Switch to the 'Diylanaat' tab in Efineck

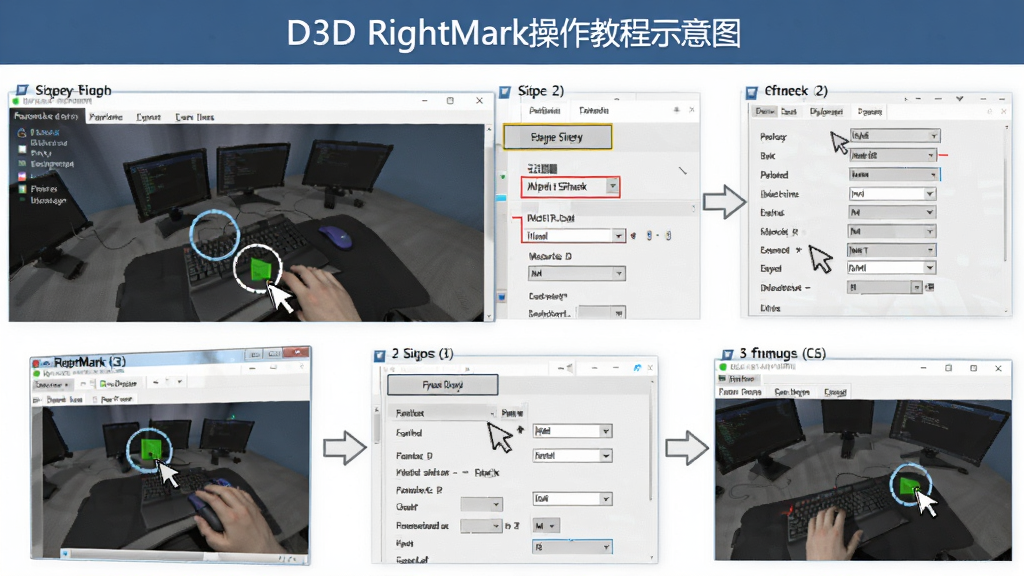pos(826,112)
